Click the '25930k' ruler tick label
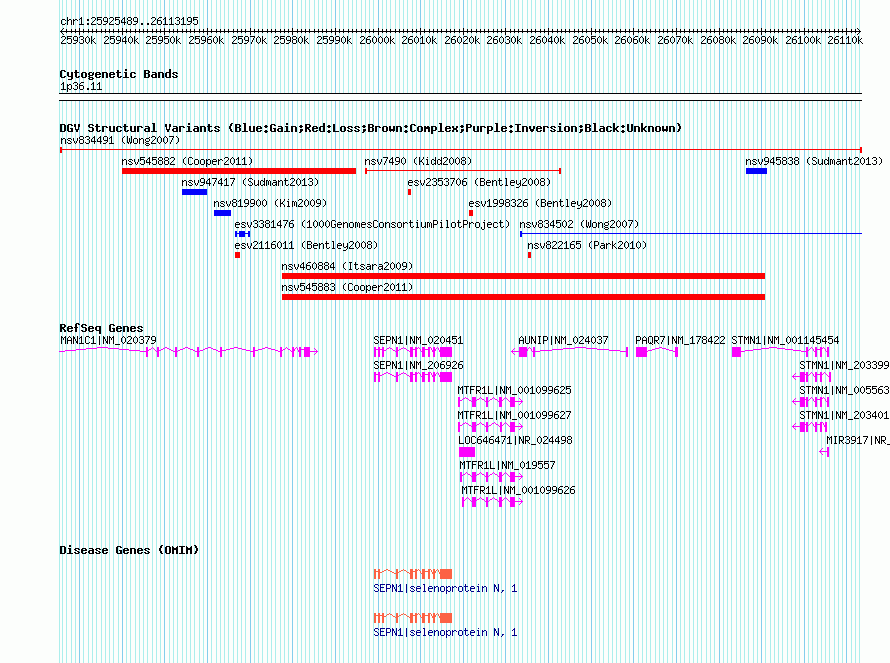The image size is (890, 663). click(78, 40)
